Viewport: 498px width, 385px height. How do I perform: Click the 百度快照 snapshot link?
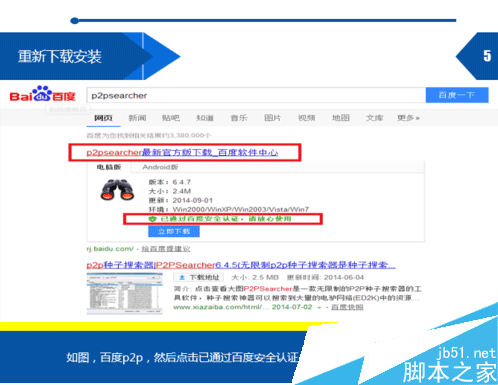(x=347, y=307)
